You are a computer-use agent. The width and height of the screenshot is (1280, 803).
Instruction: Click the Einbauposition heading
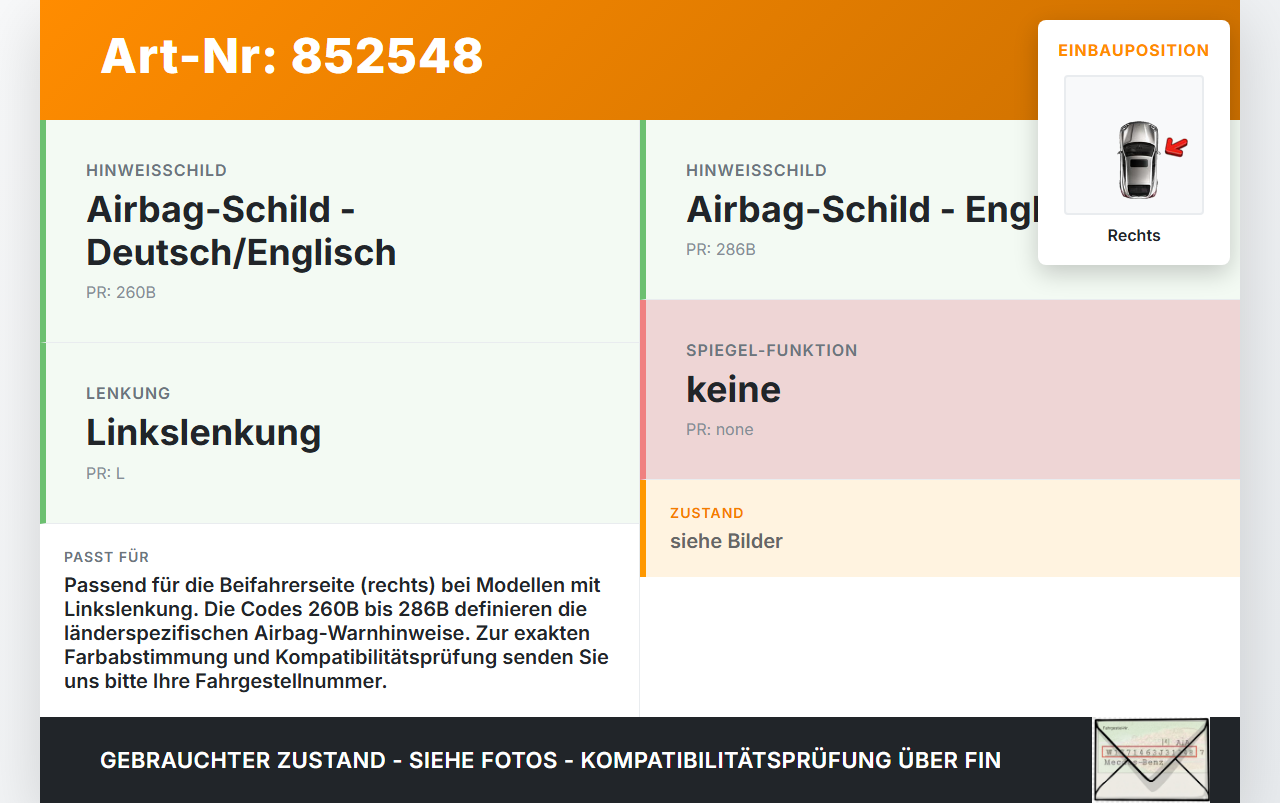[x=1134, y=50]
